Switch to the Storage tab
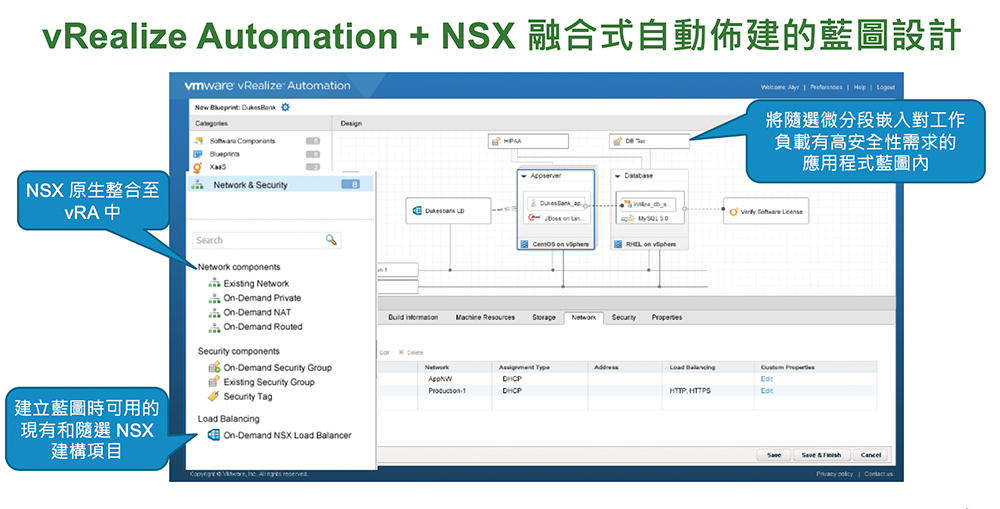The width and height of the screenshot is (1000, 509). [544, 318]
